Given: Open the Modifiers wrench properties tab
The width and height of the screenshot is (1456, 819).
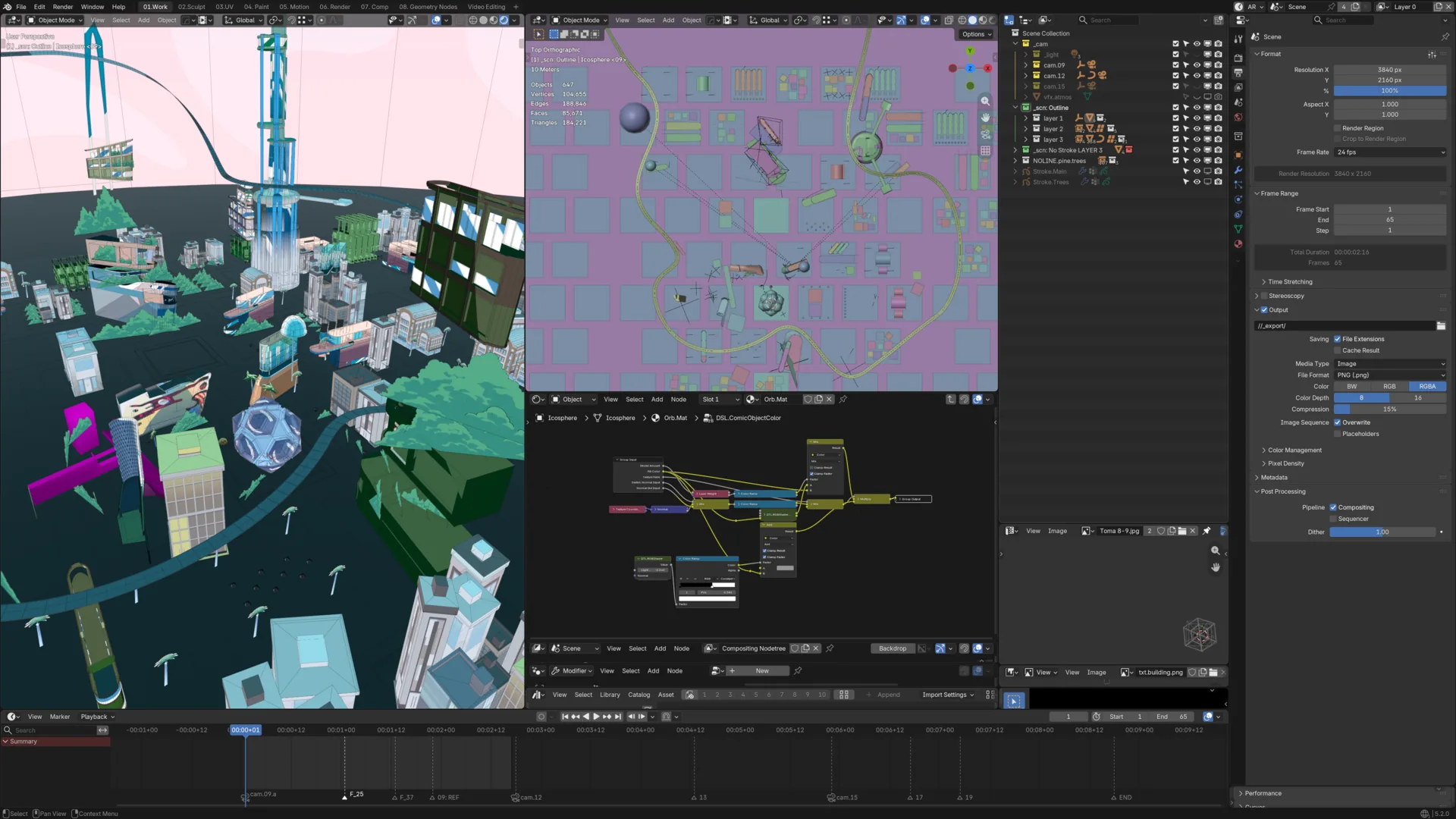Looking at the screenshot, I should [x=1238, y=170].
